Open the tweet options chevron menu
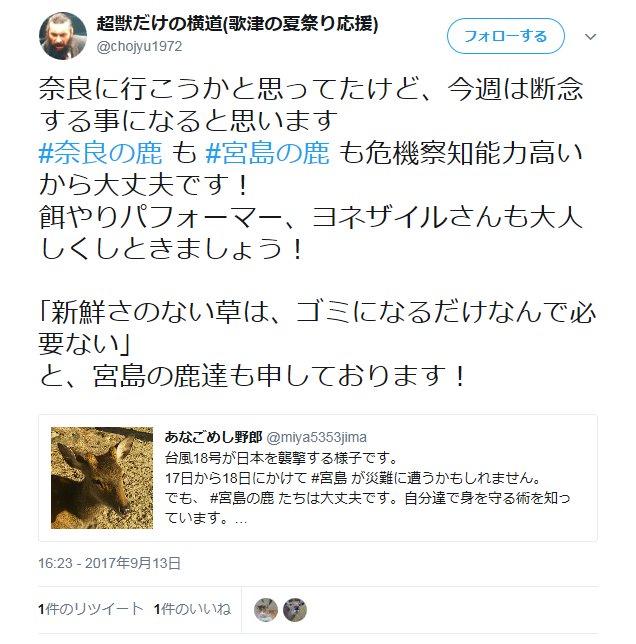The image size is (636, 644). coord(590,37)
